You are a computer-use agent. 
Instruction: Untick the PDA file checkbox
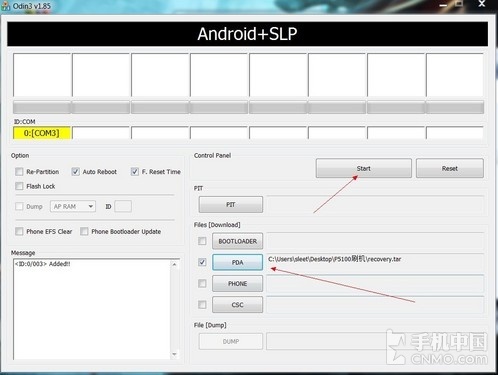point(202,262)
